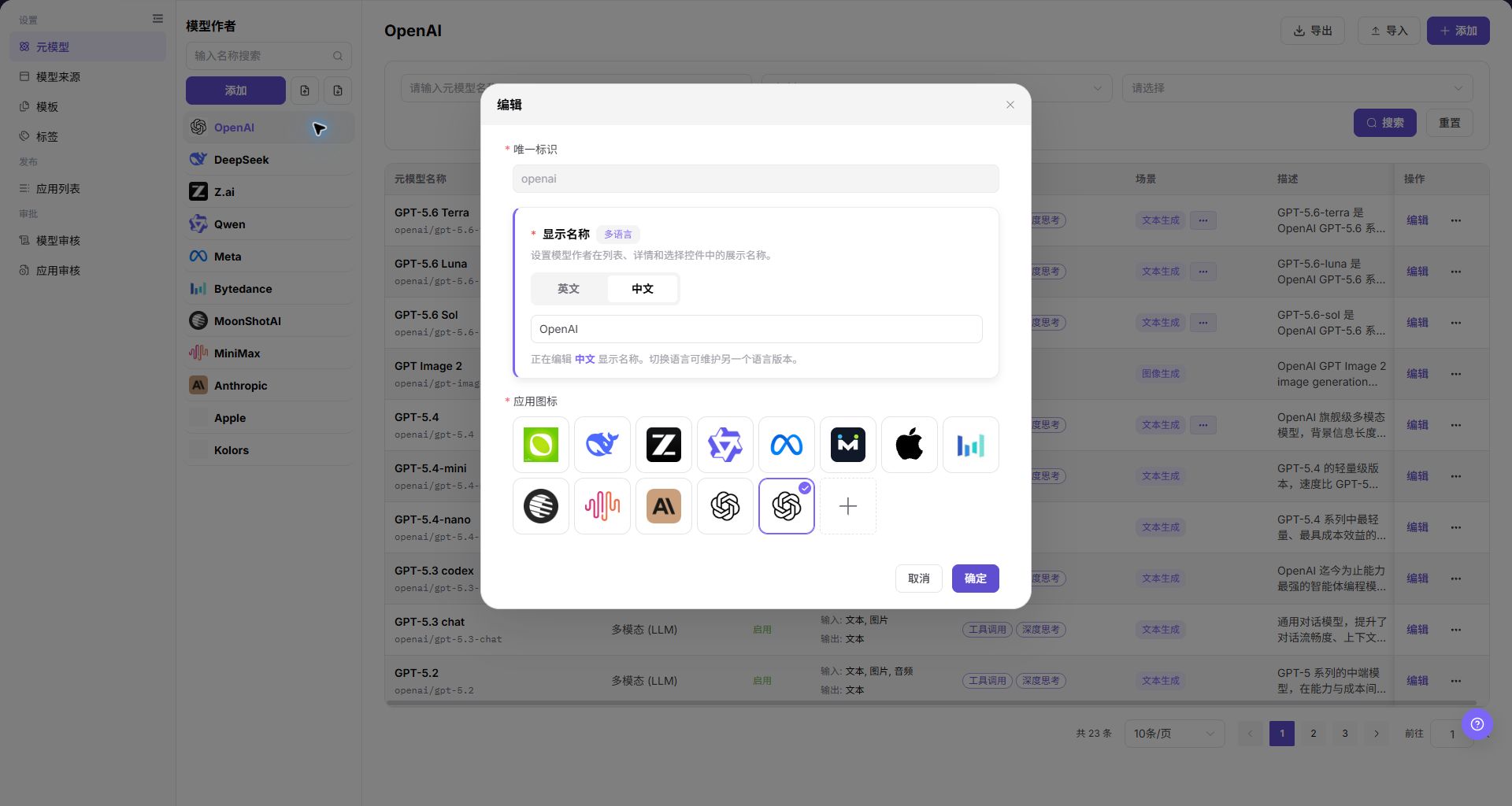This screenshot has height=806, width=1512.
Task: Select DeepSeek in the author list
Action: pyautogui.click(x=269, y=160)
